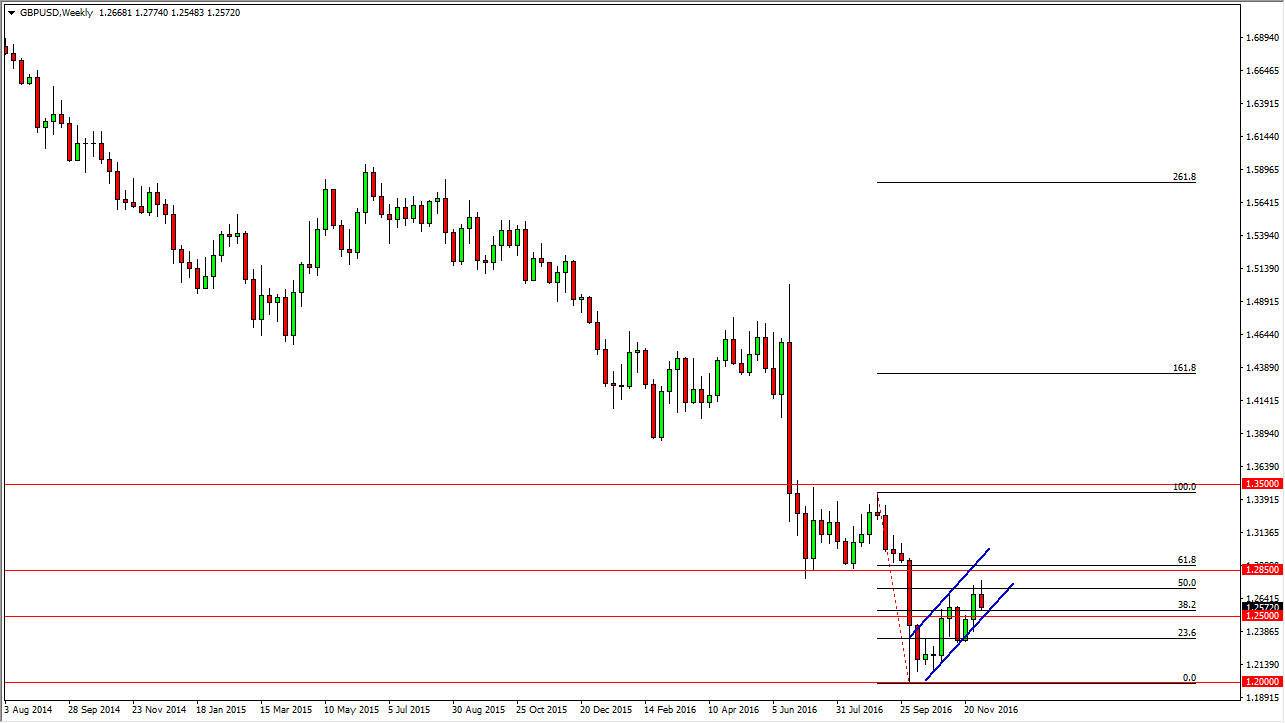Click the 1.28500 price tag on the axis
1285x723 pixels.
click(x=1260, y=567)
